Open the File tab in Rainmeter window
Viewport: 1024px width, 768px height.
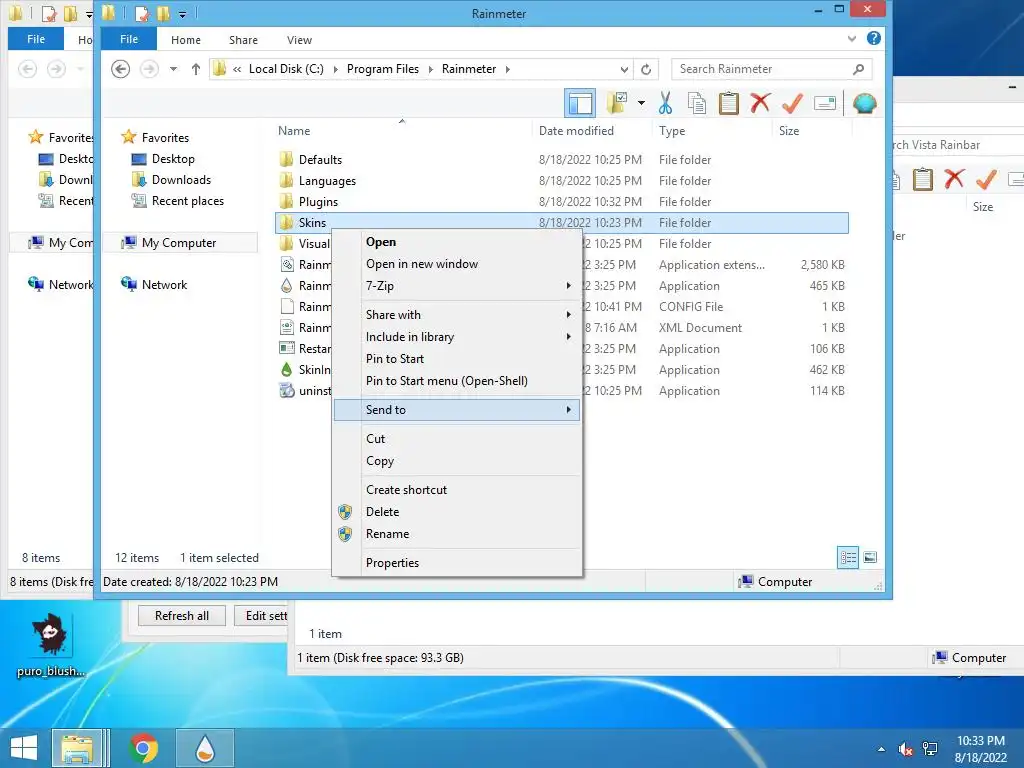(129, 39)
